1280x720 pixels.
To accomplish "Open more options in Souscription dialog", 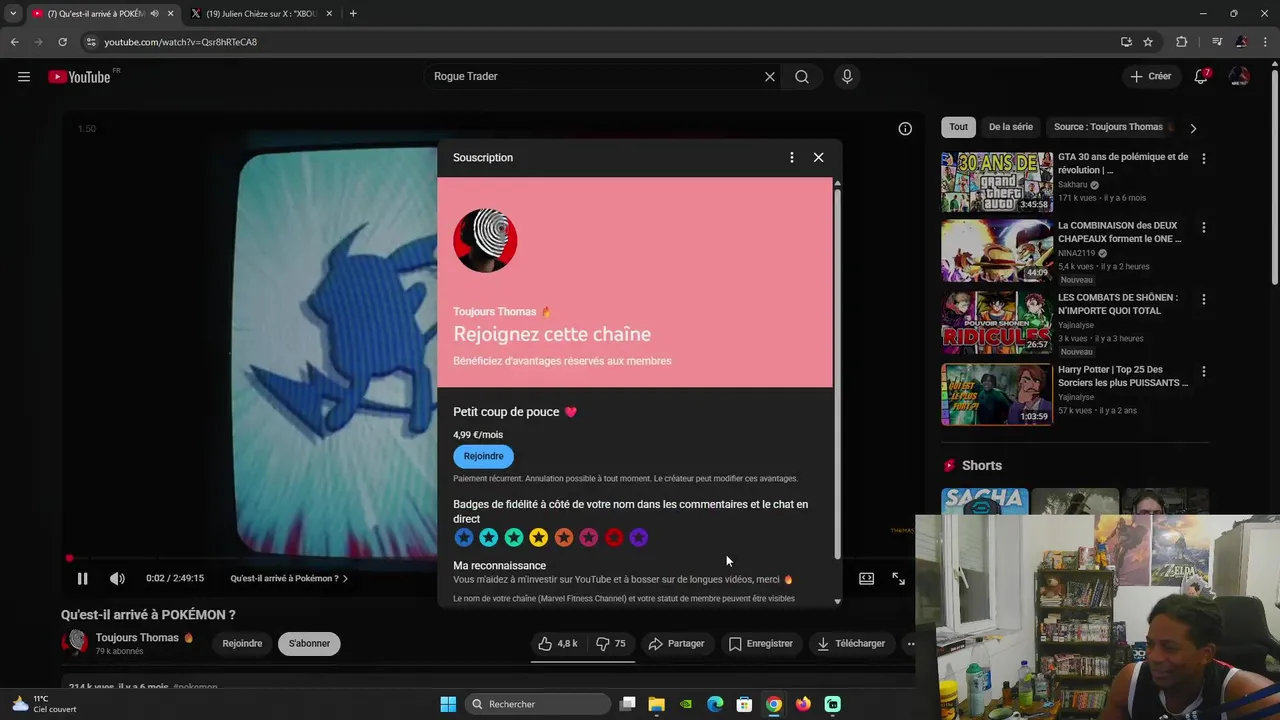I will pyautogui.click(x=792, y=157).
